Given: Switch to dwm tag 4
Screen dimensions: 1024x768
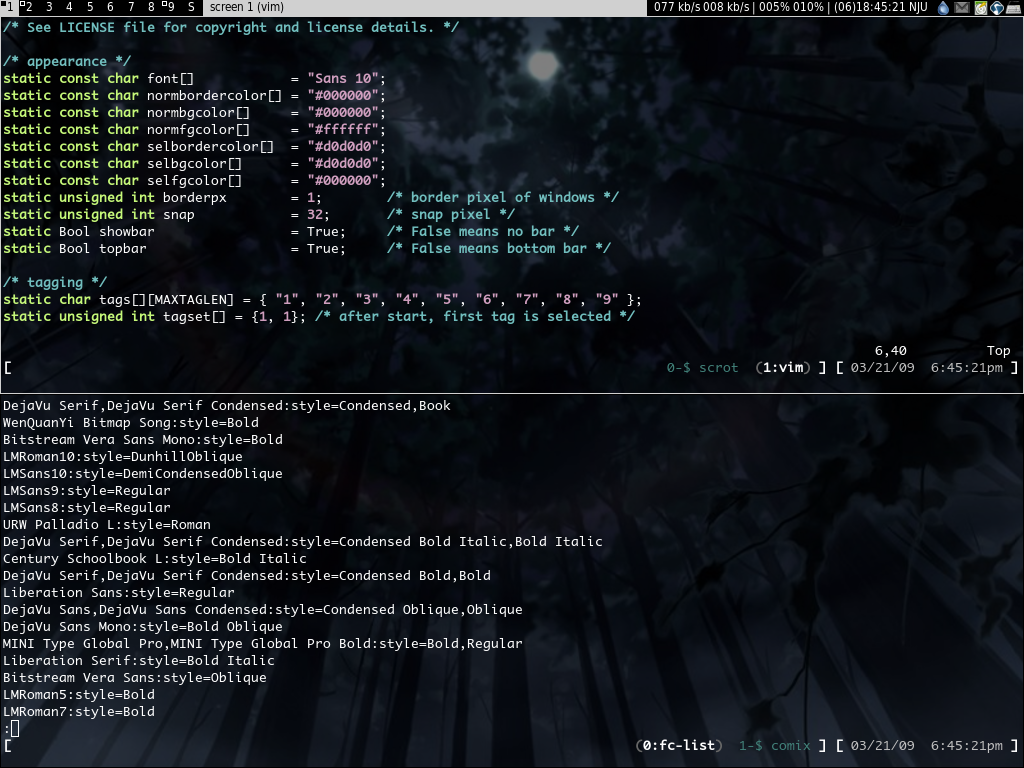Looking at the screenshot, I should pyautogui.click(x=69, y=7).
